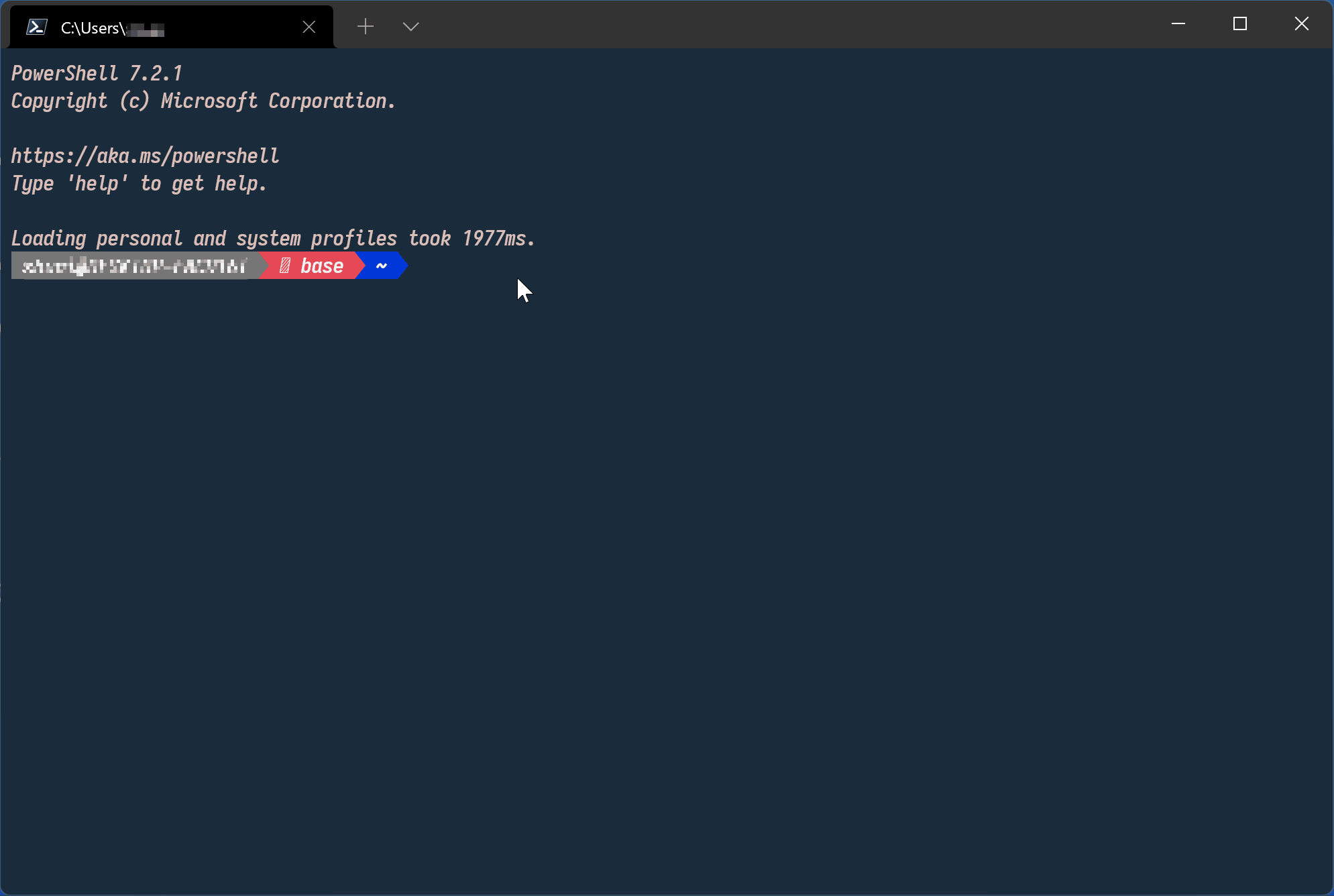This screenshot has height=896, width=1334.
Task: Click the blue tilde path segment
Action: tap(382, 266)
